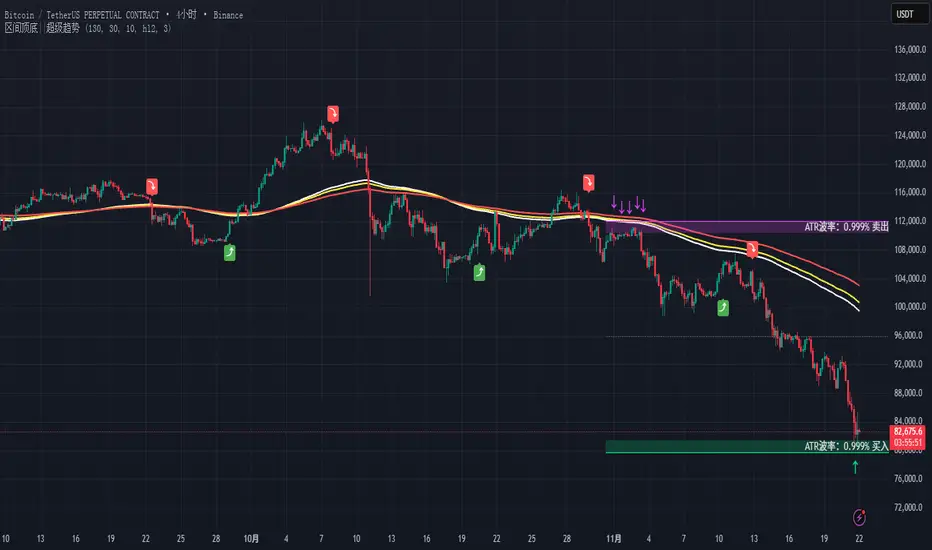The height and width of the screenshot is (550, 932).
Task: Click the 76,000.0 price axis label
Action: tap(910, 479)
